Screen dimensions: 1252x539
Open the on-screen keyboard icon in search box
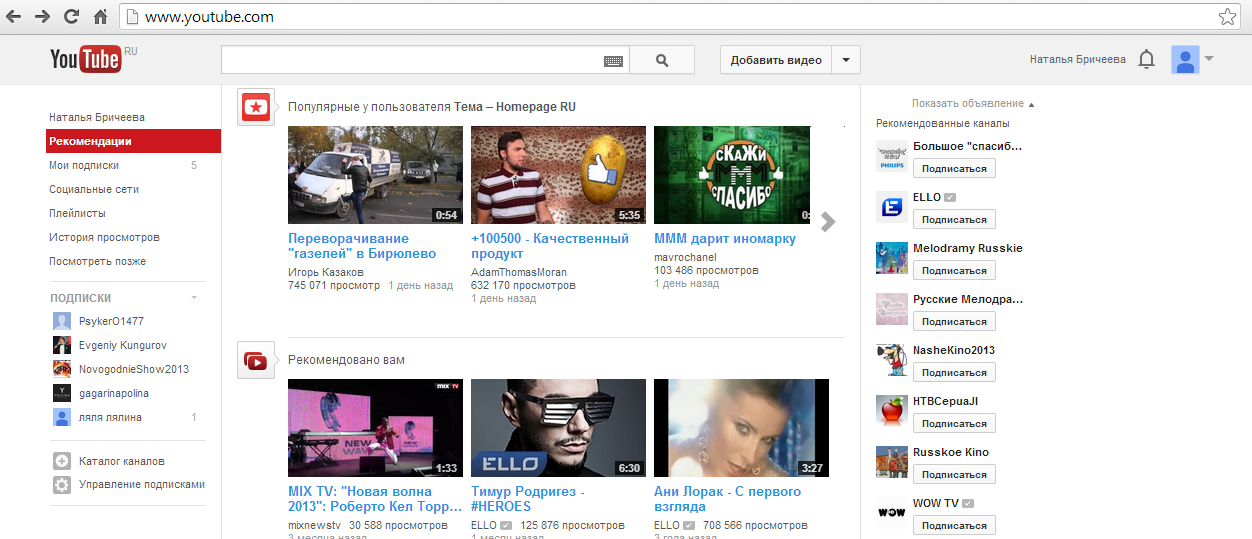(x=613, y=61)
